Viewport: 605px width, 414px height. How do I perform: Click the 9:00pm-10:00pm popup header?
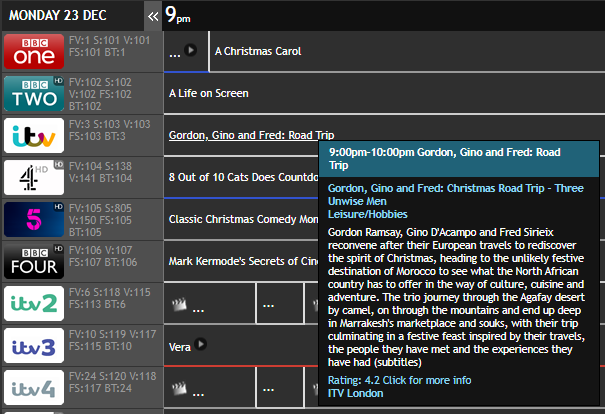pyautogui.click(x=459, y=159)
